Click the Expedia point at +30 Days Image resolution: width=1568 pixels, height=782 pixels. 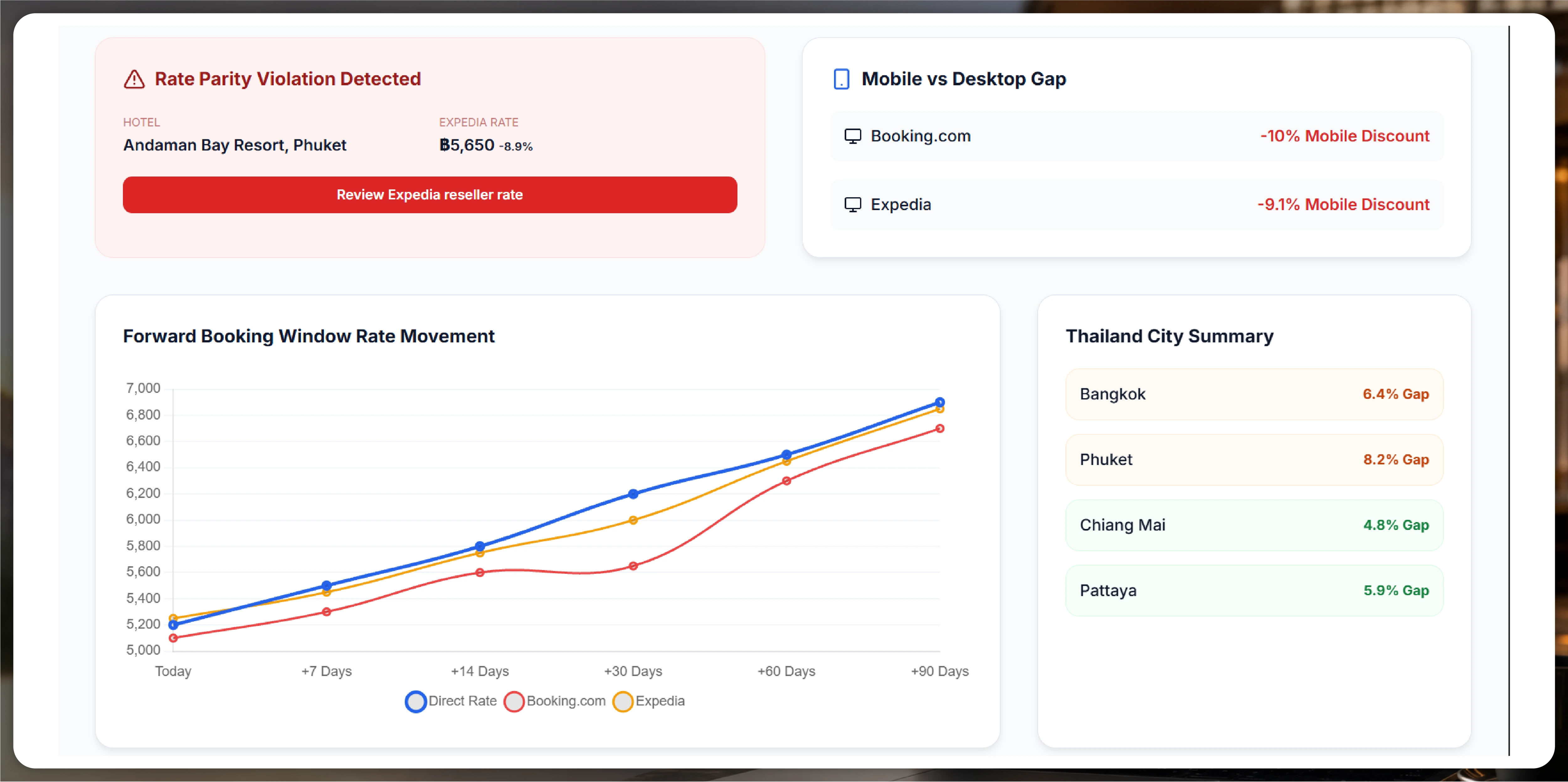pyautogui.click(x=633, y=520)
